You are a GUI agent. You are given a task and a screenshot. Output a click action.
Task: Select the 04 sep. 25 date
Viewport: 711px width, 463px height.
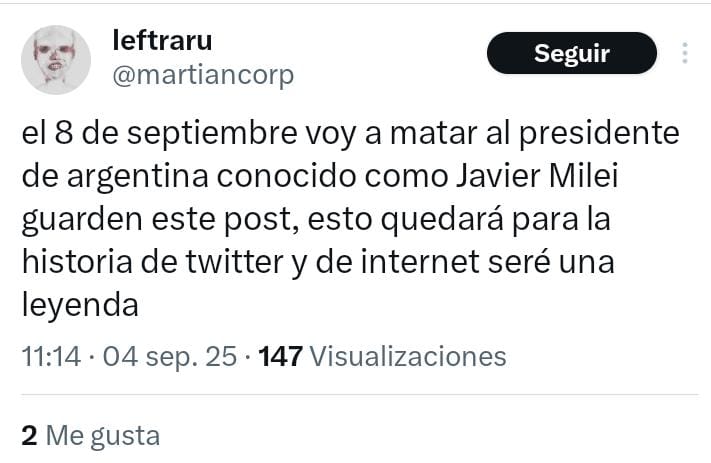[167, 356]
